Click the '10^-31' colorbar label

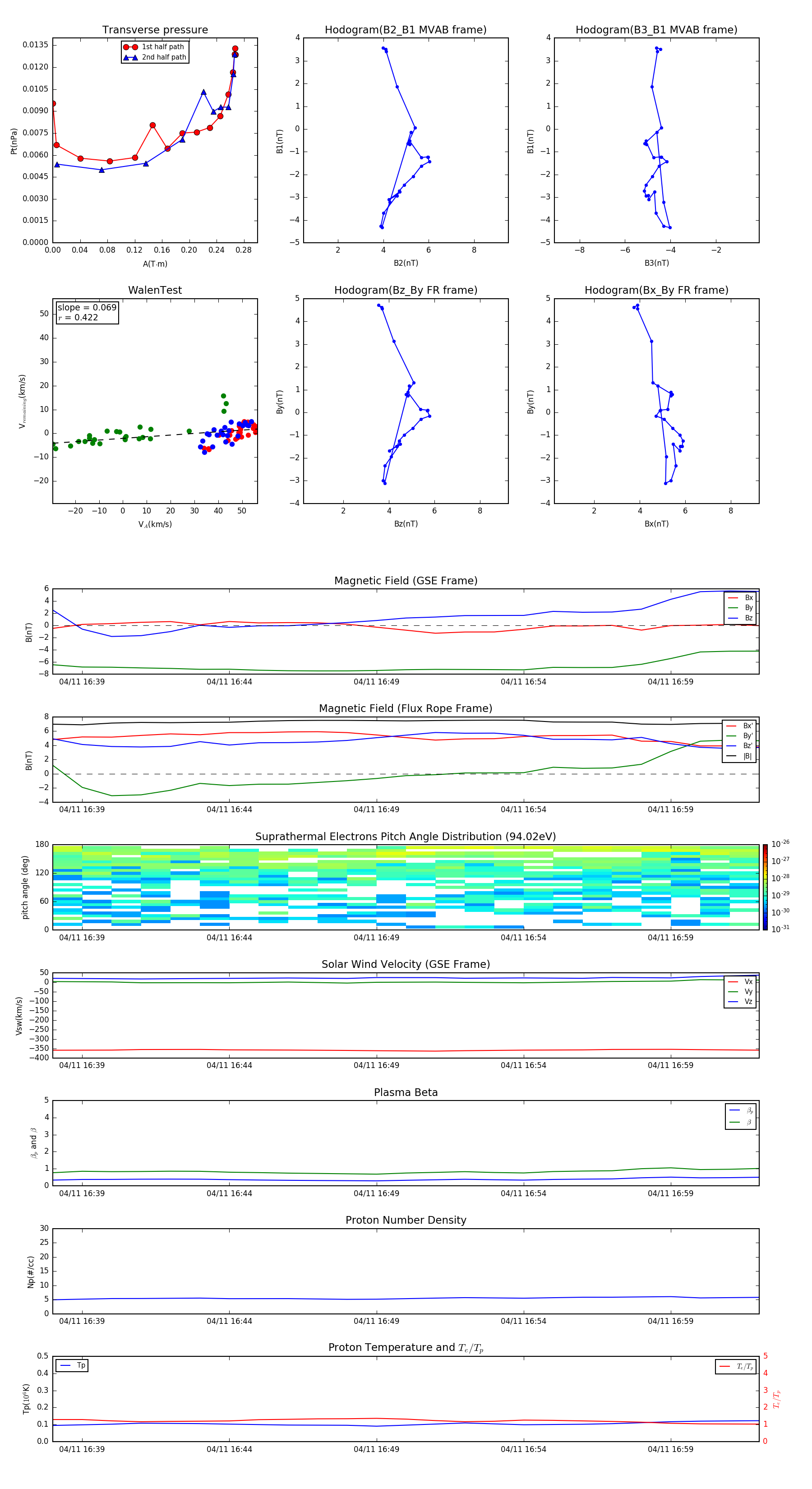[780, 929]
